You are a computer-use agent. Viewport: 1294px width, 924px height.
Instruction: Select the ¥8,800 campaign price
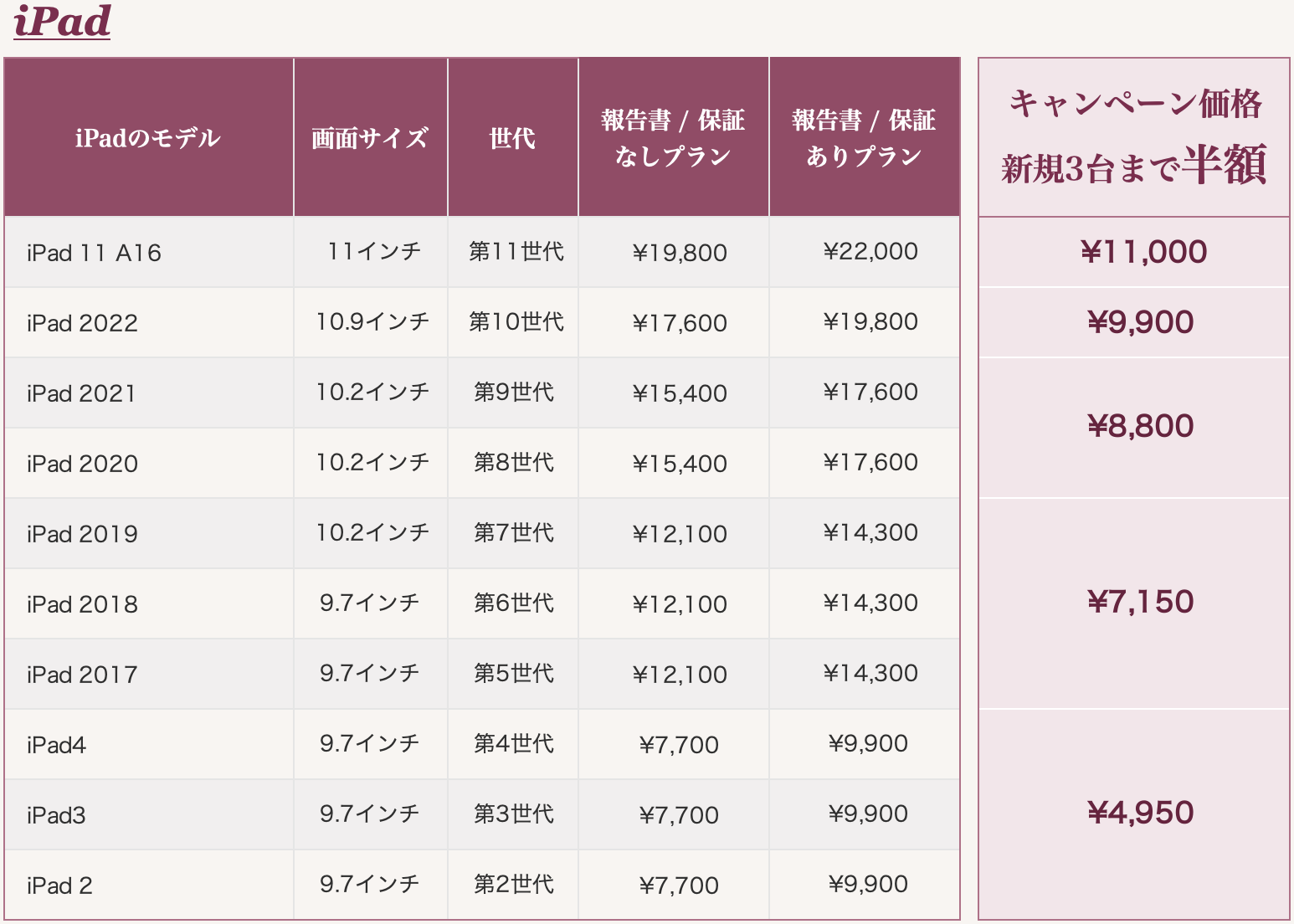[x=1141, y=426]
